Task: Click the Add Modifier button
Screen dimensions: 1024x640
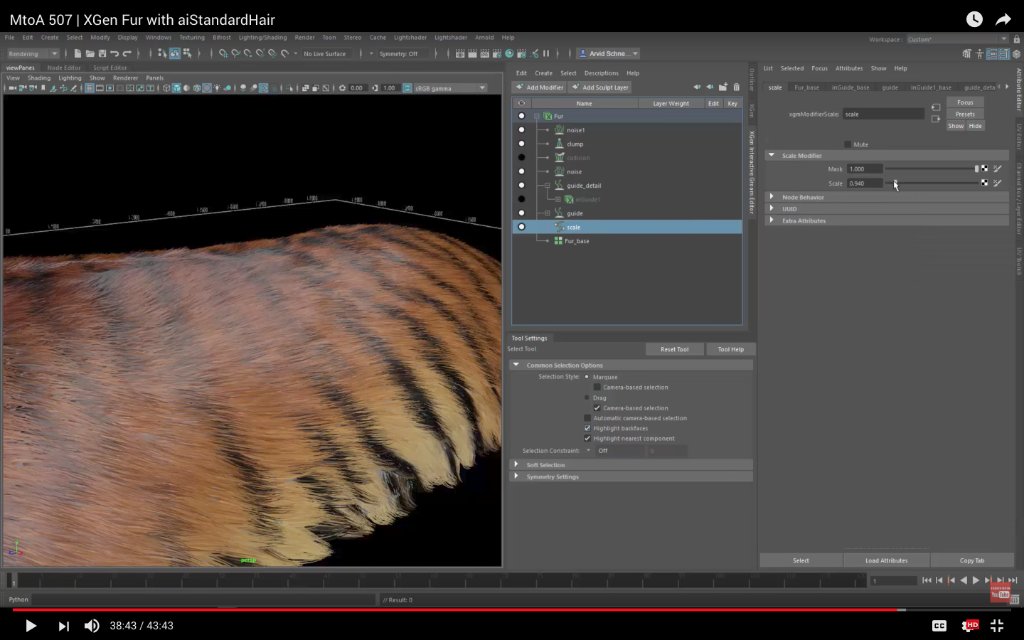Action: coord(539,88)
